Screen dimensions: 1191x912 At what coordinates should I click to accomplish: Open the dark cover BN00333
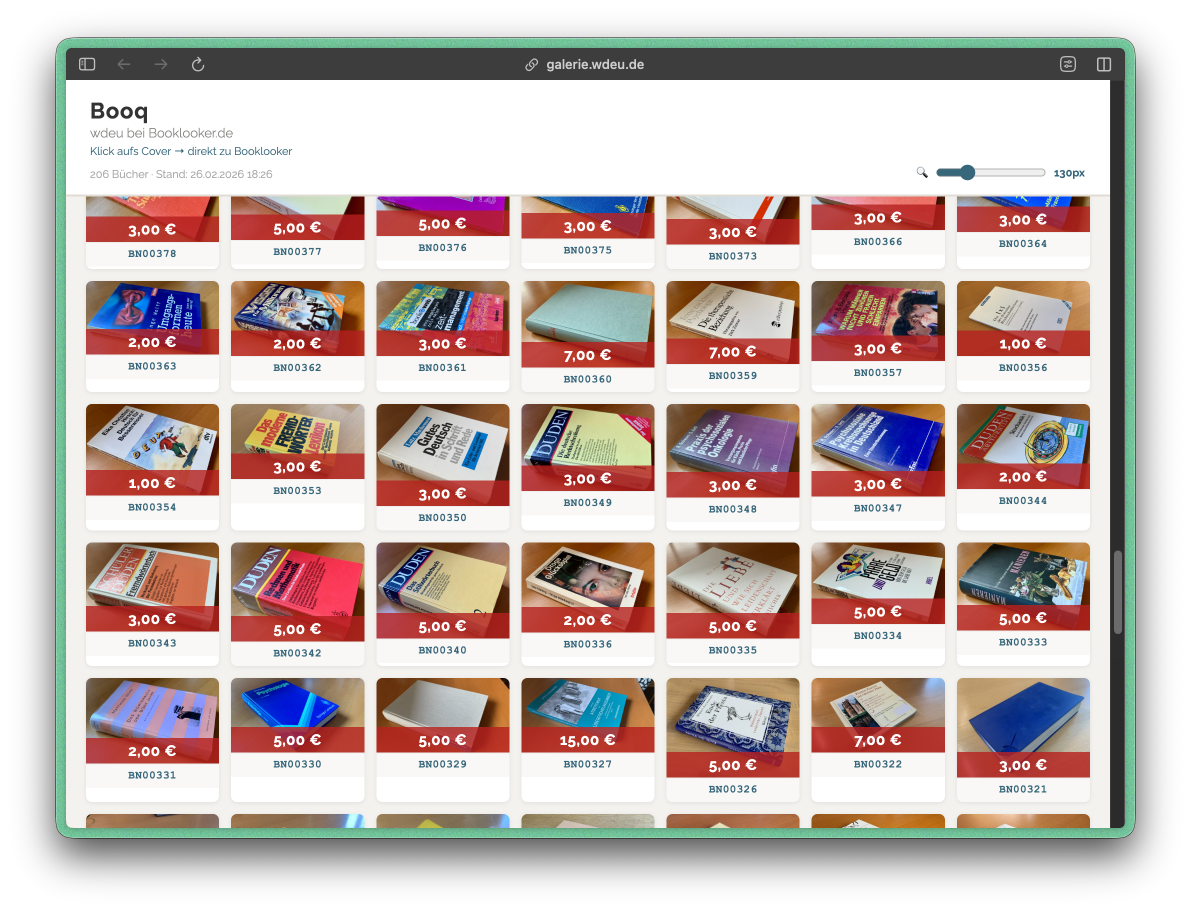(x=1022, y=586)
